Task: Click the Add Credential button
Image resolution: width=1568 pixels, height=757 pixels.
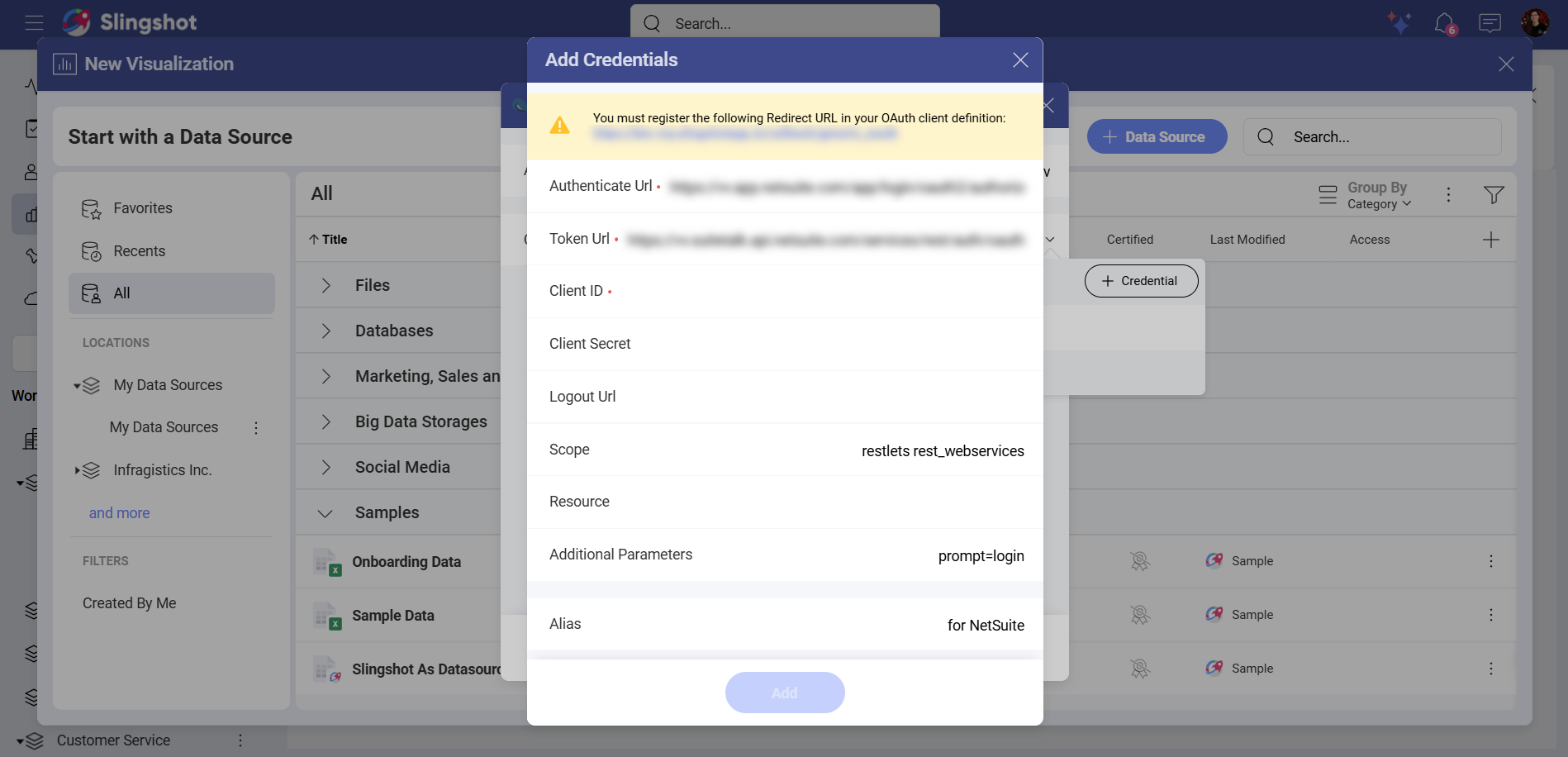Action: click(1141, 280)
